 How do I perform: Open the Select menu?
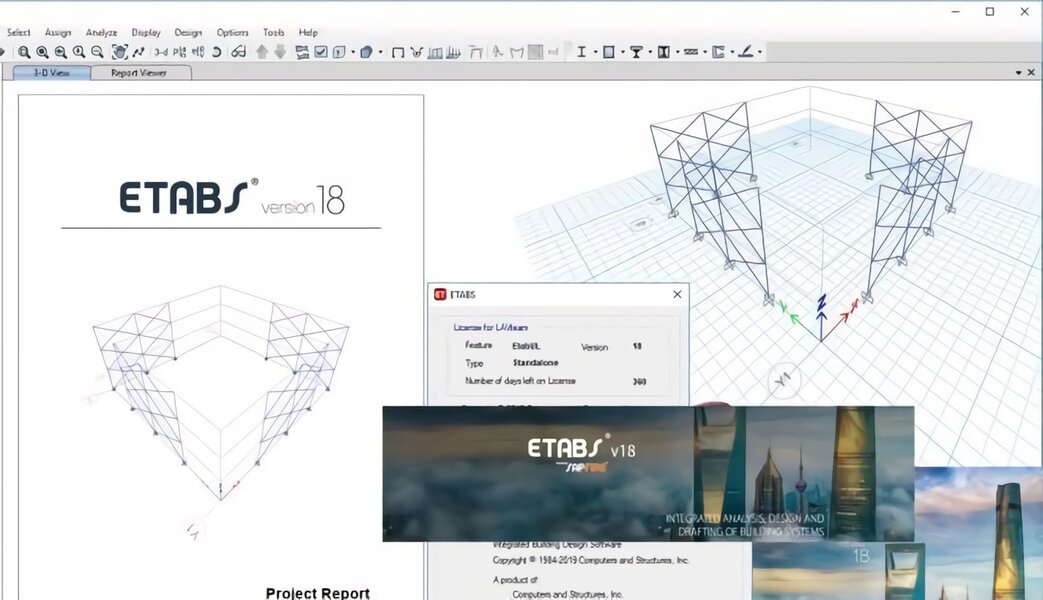19,32
